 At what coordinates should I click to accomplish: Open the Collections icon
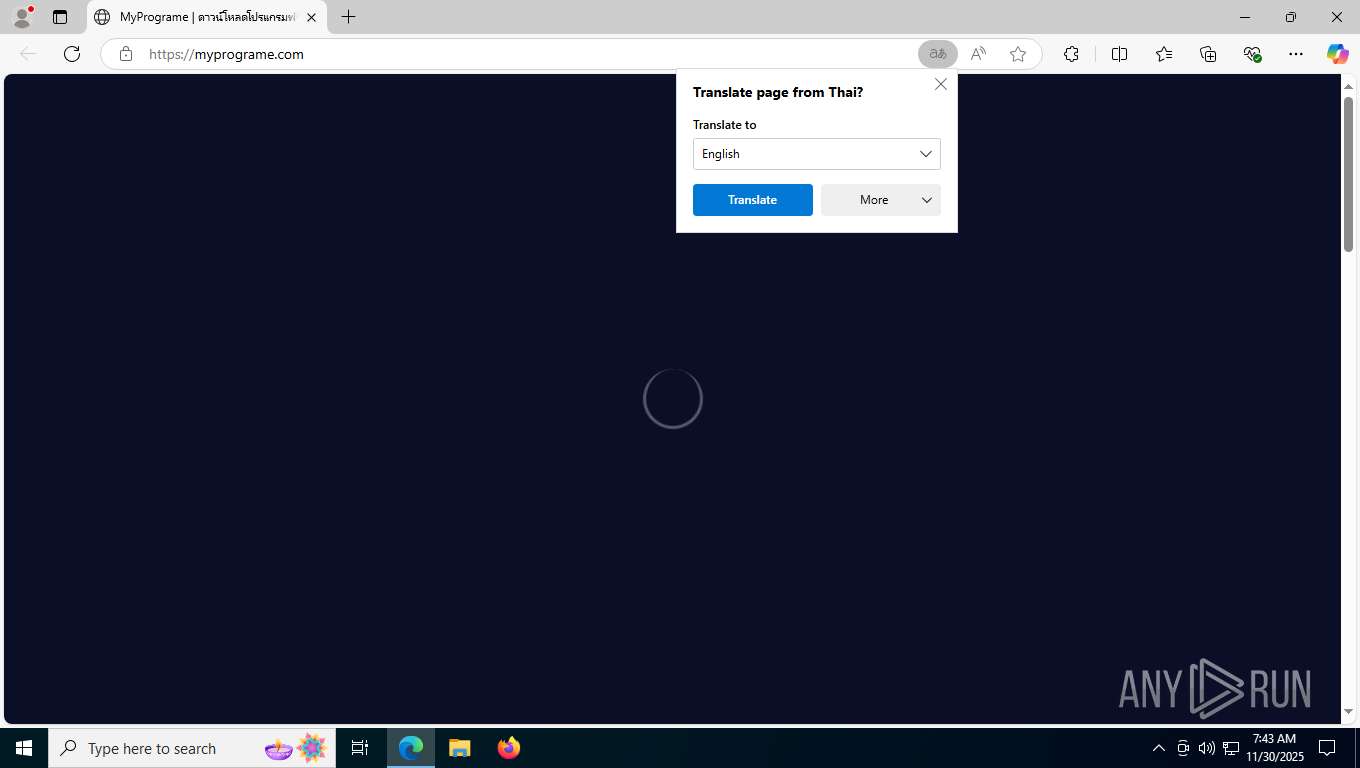click(1208, 54)
